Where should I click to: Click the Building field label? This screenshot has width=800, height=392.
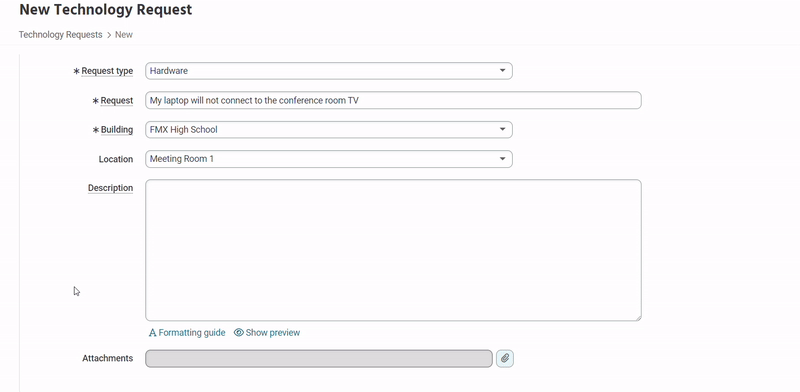pos(117,130)
